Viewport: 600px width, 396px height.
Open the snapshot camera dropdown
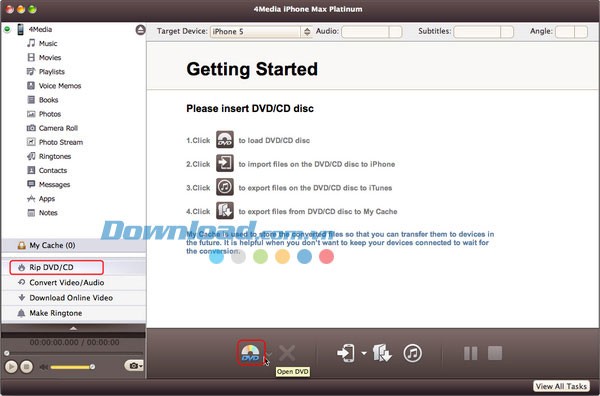[134, 366]
